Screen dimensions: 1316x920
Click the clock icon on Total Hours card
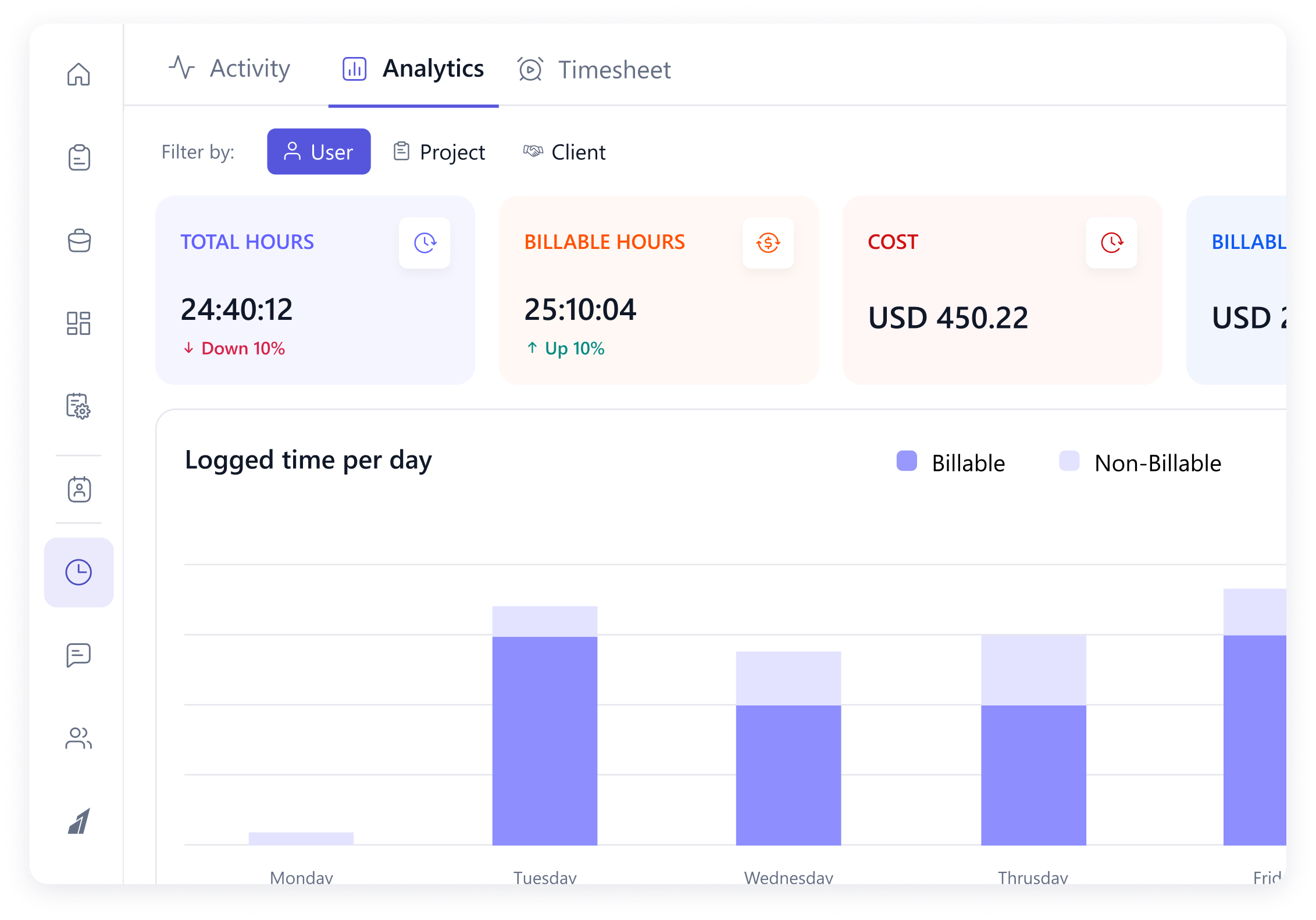(425, 243)
